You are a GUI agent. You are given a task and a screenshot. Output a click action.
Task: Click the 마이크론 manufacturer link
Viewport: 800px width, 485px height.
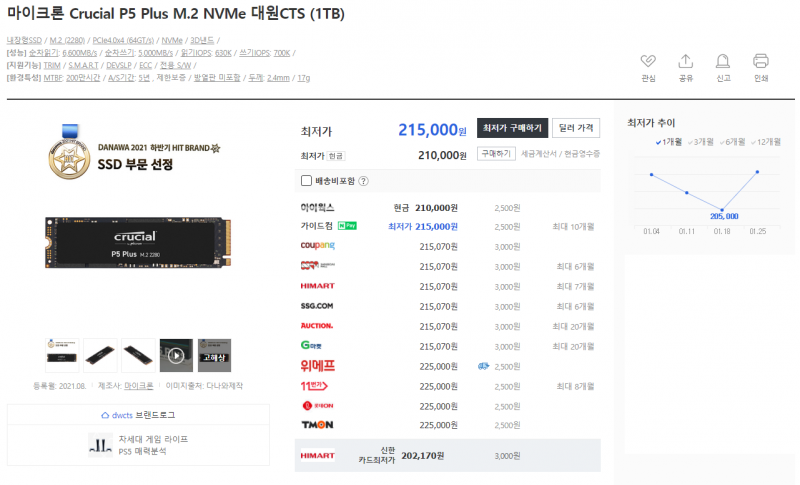coord(139,386)
